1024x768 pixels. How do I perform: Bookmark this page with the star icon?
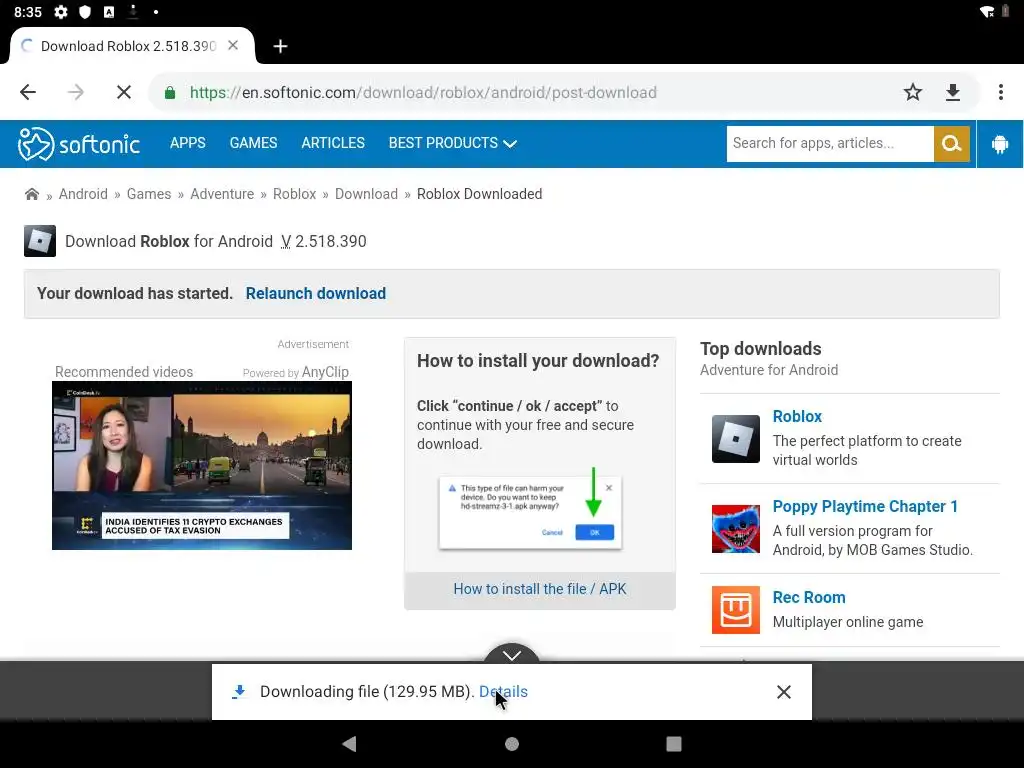[912, 92]
